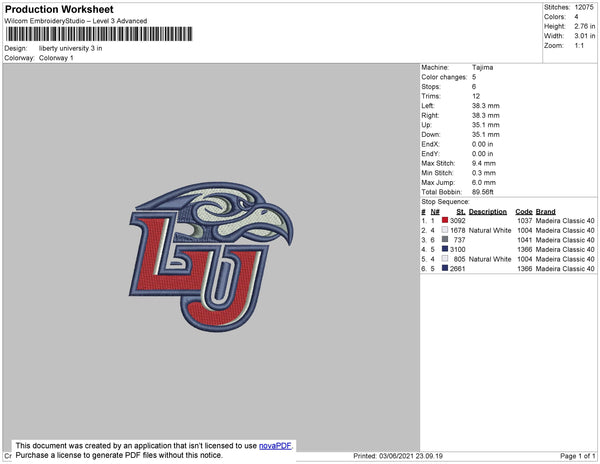Click the 'Color changes:' label
The height and width of the screenshot is (464, 600).
[x=444, y=77]
